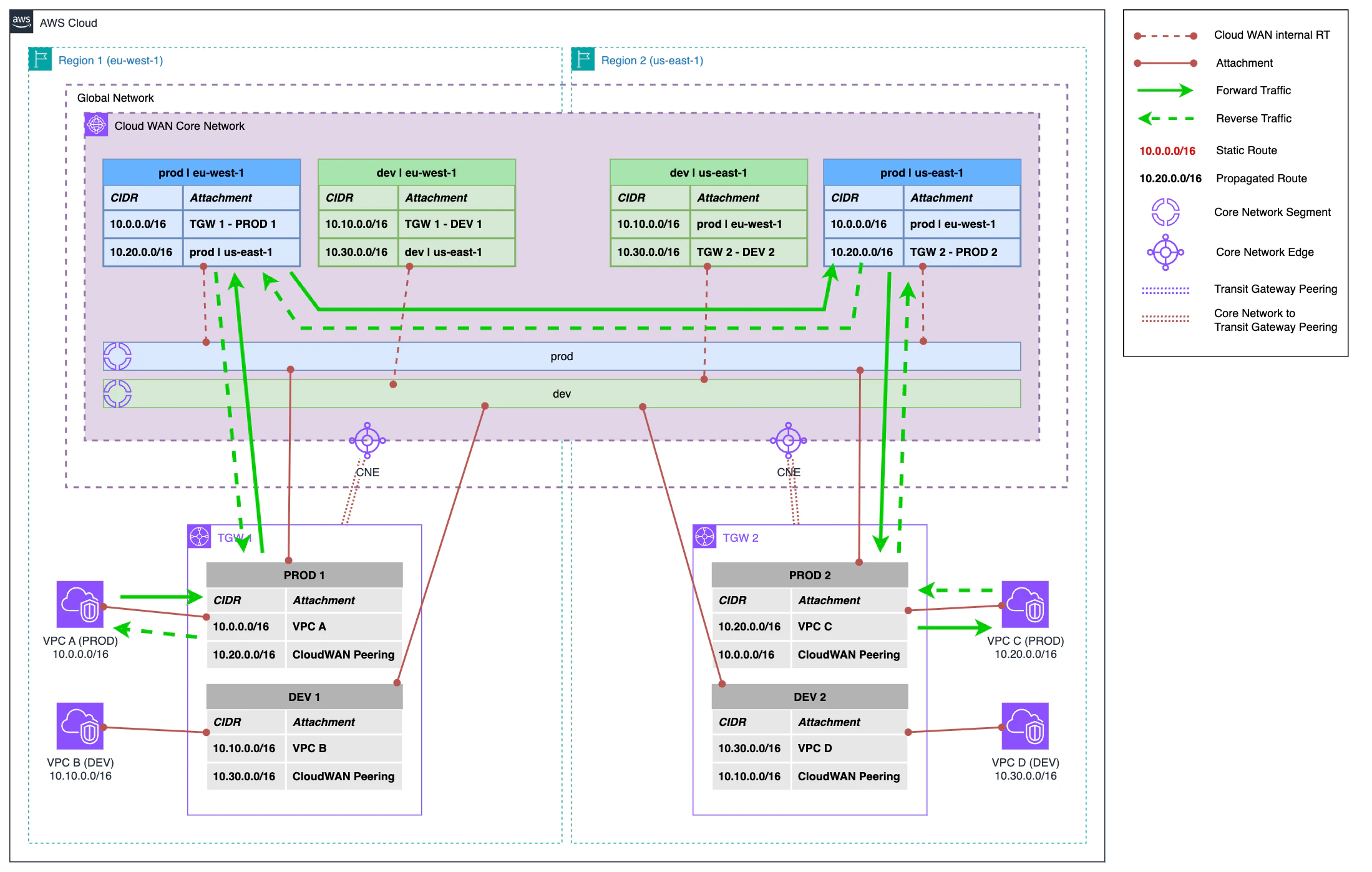The width and height of the screenshot is (1372, 872).
Task: Click the Cloud WAN Core Network icon
Action: [x=96, y=125]
